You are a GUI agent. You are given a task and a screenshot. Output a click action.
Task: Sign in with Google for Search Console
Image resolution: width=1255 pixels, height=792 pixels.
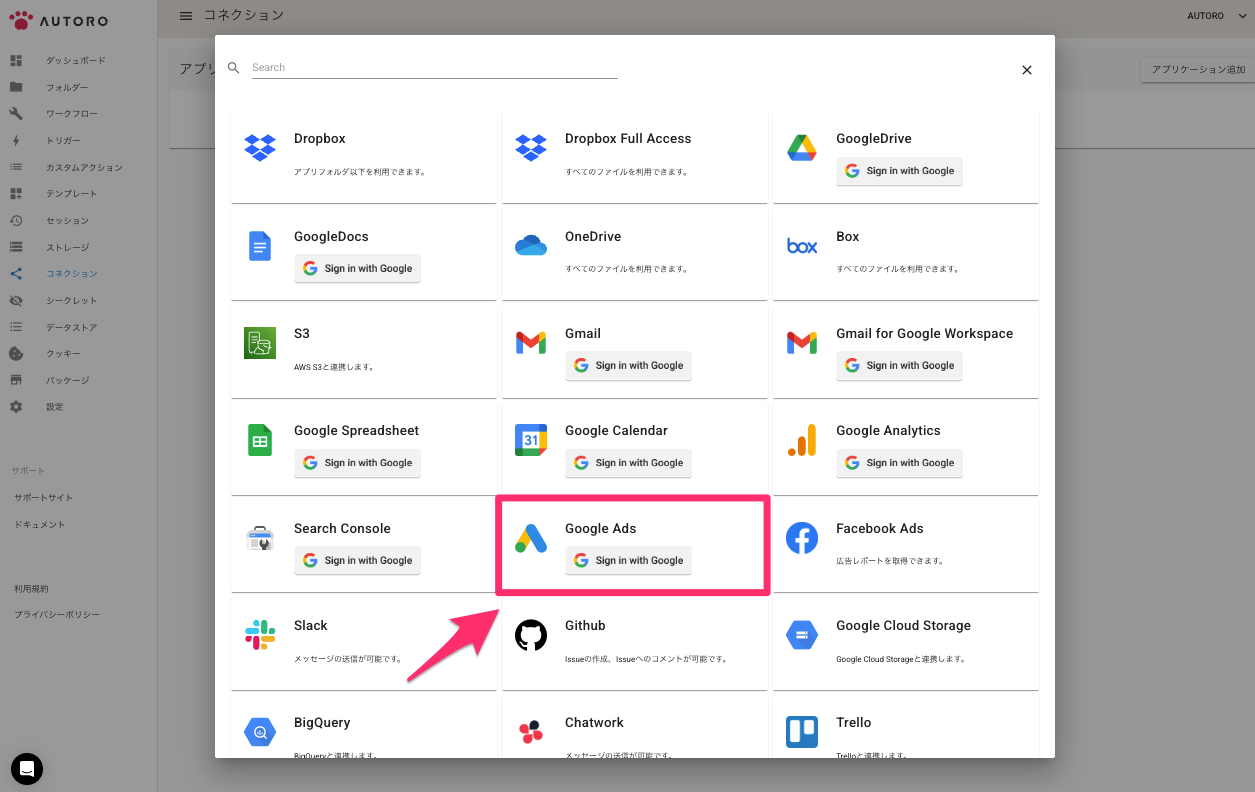click(358, 561)
